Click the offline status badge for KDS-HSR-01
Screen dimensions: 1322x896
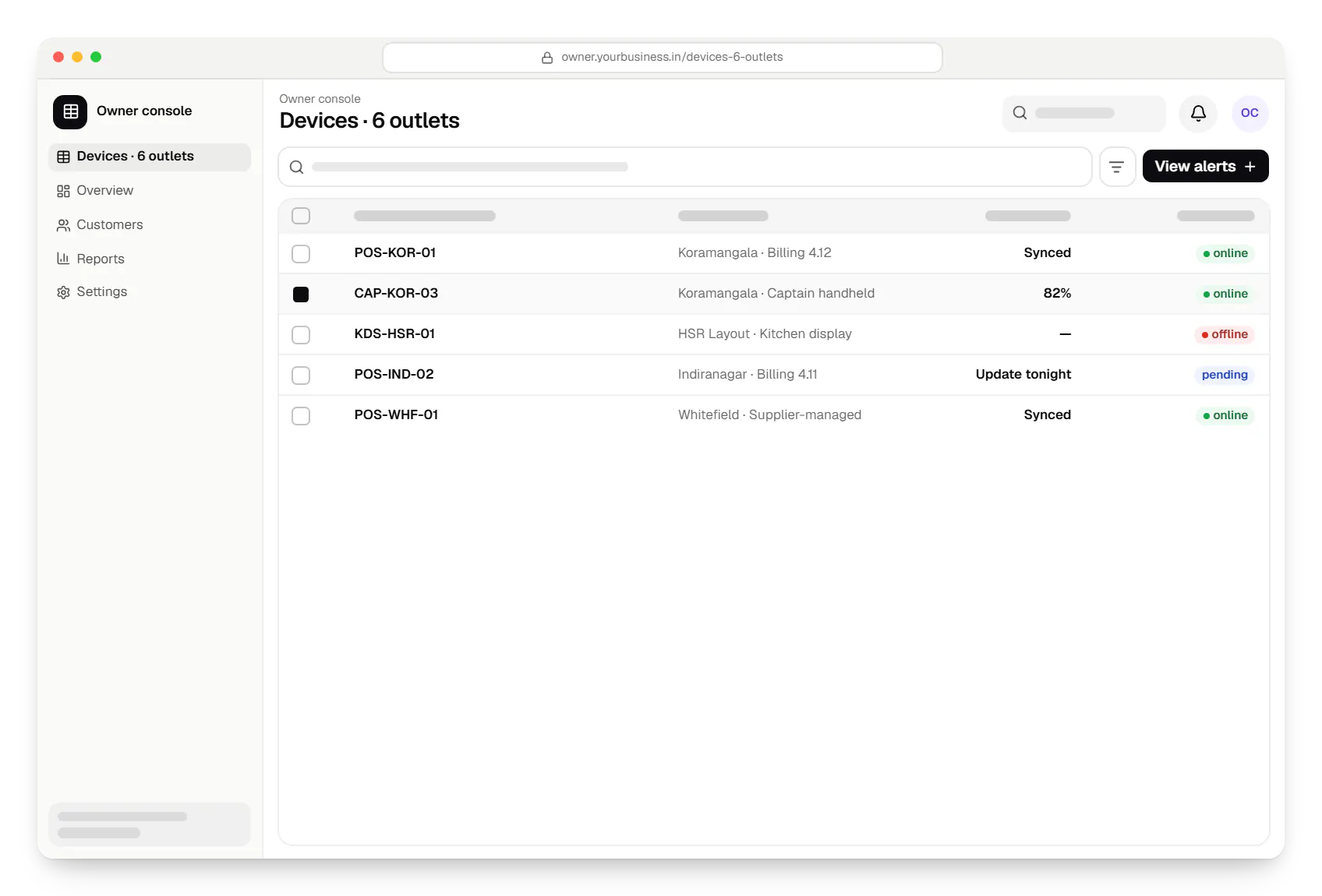tap(1225, 335)
